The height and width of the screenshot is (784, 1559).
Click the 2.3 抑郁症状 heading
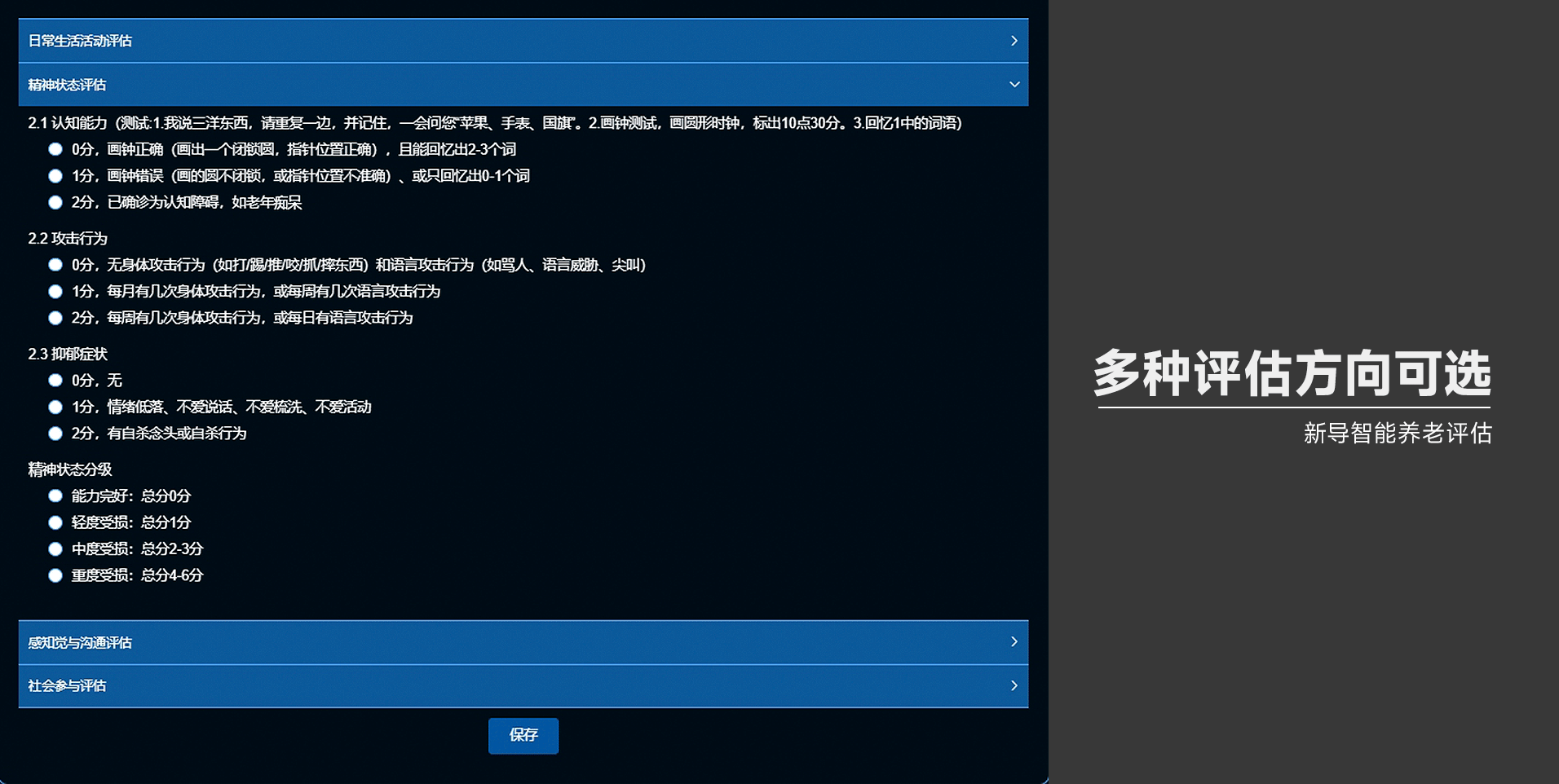68,355
